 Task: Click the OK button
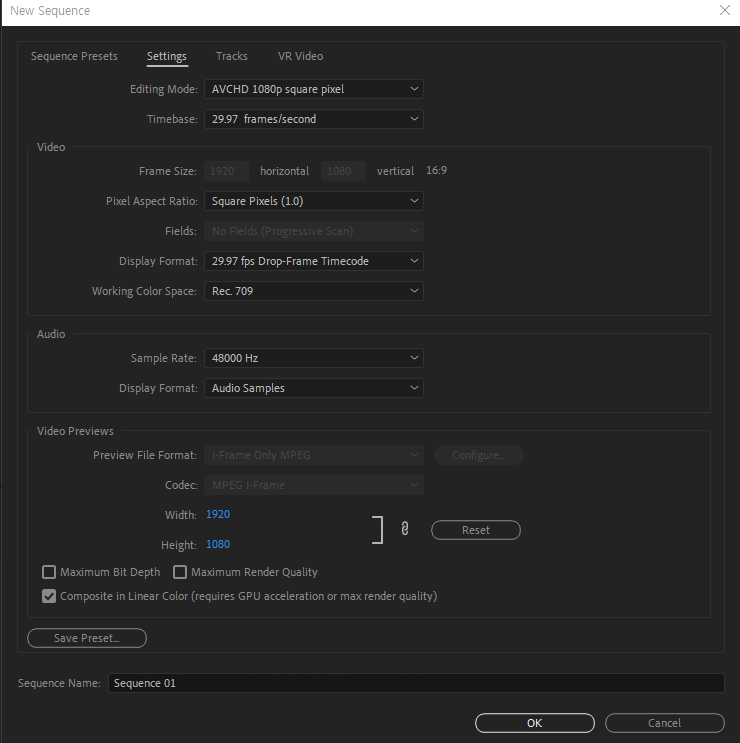pyautogui.click(x=535, y=723)
